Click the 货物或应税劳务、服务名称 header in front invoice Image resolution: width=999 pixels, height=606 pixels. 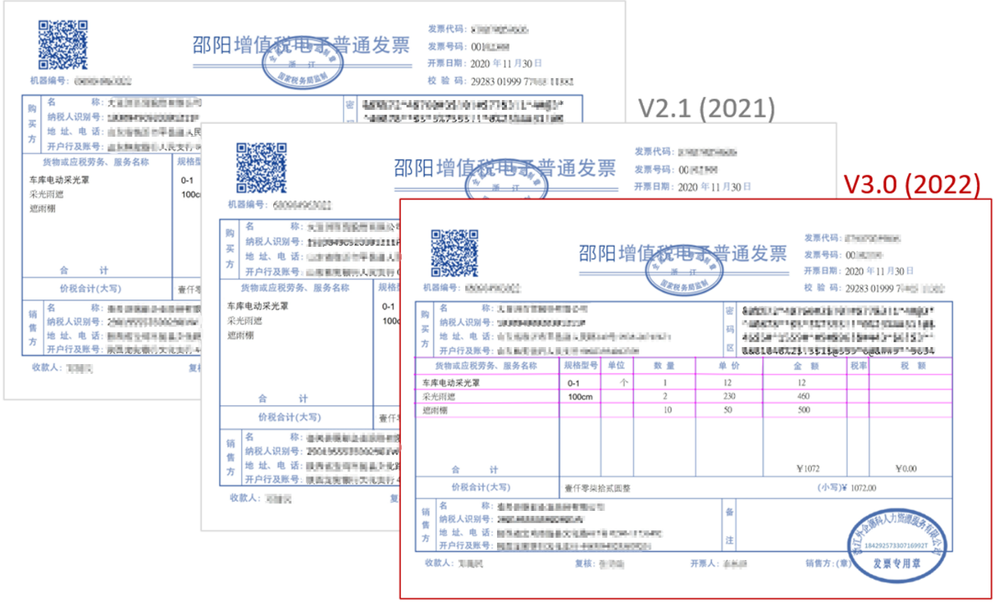tap(486, 366)
